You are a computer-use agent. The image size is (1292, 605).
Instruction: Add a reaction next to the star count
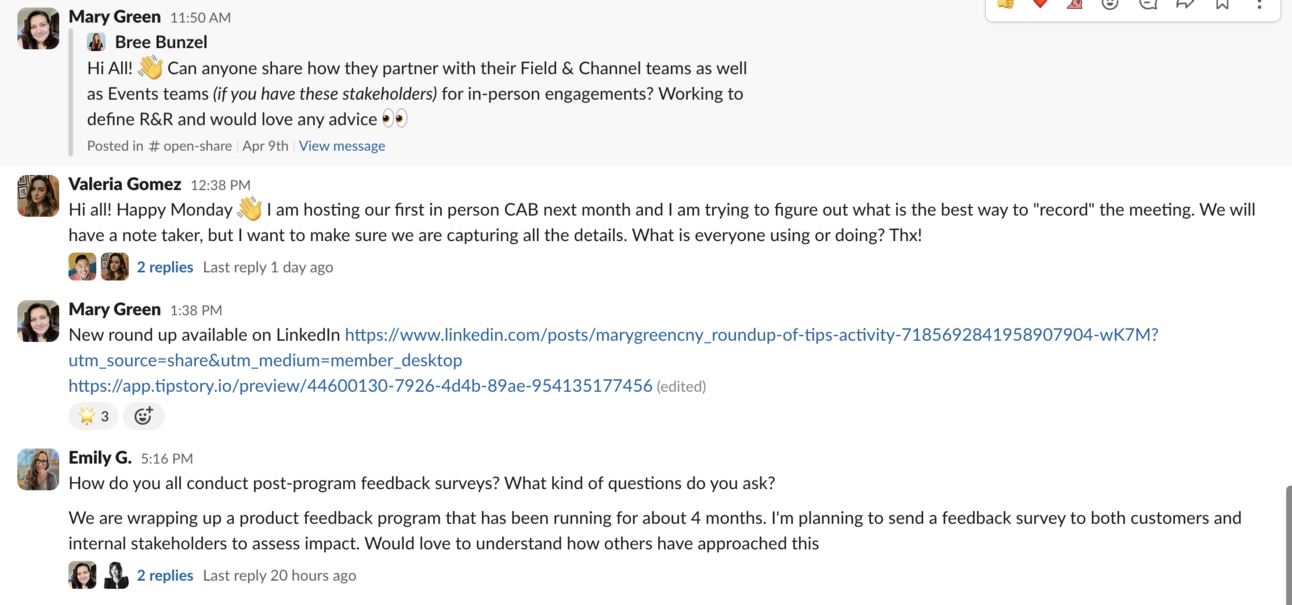click(143, 416)
